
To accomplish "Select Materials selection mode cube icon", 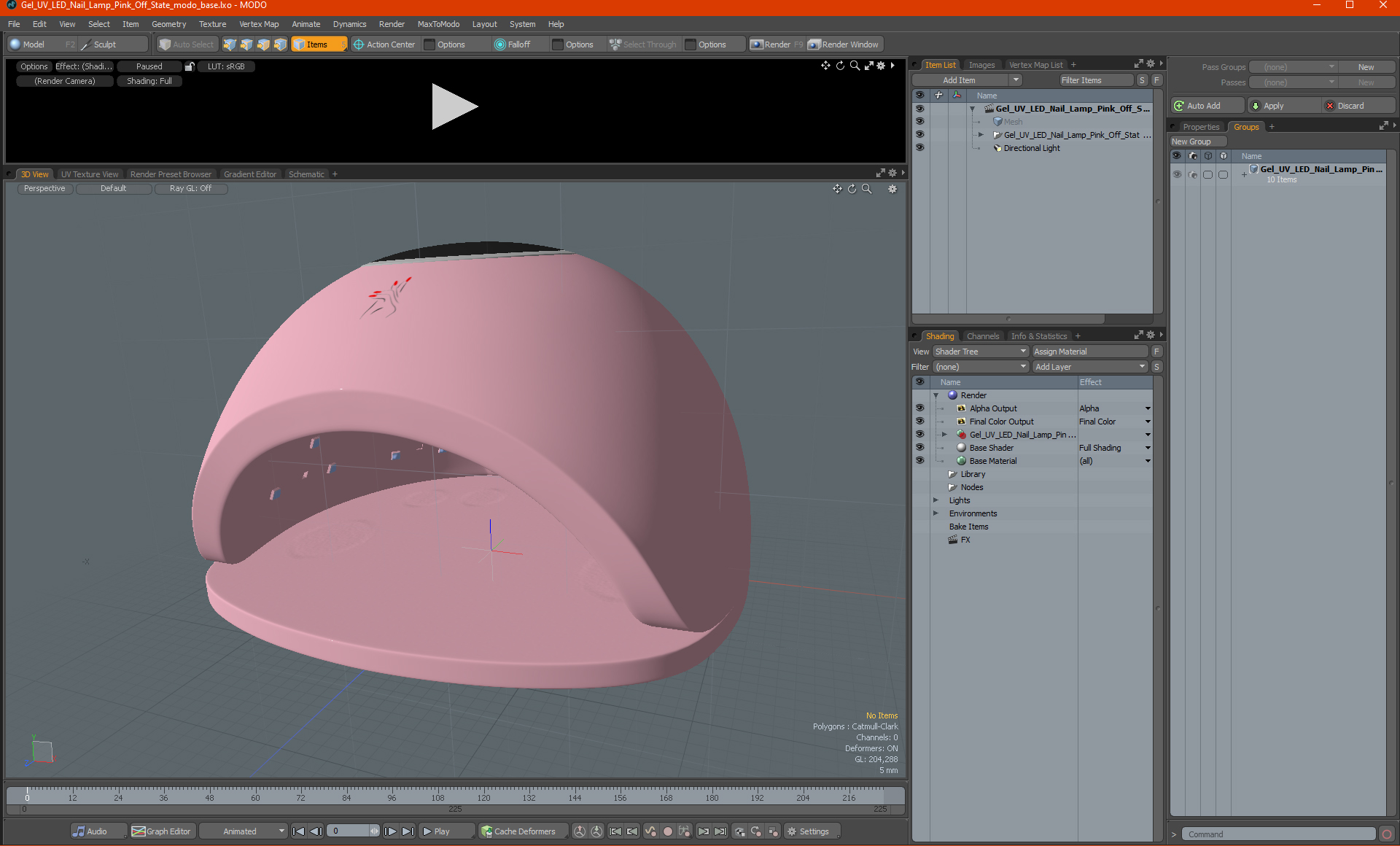I will point(280,44).
